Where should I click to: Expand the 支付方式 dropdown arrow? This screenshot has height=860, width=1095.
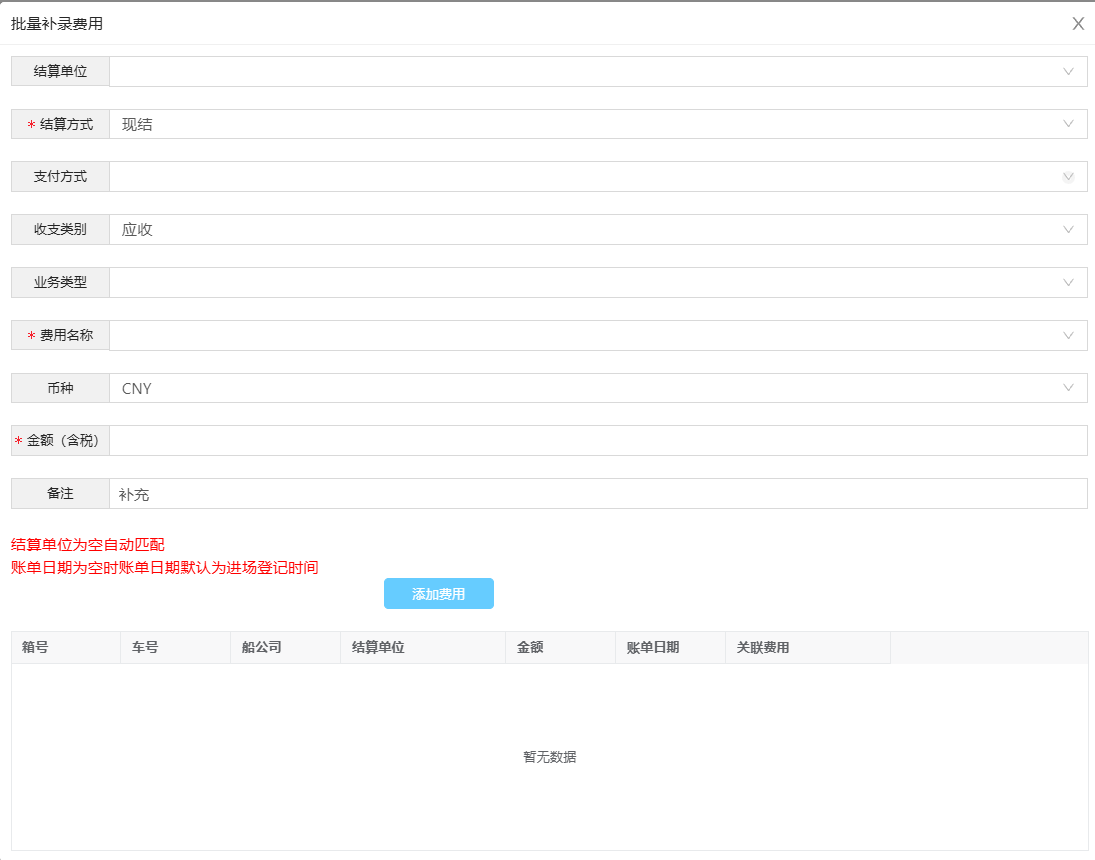1068,177
